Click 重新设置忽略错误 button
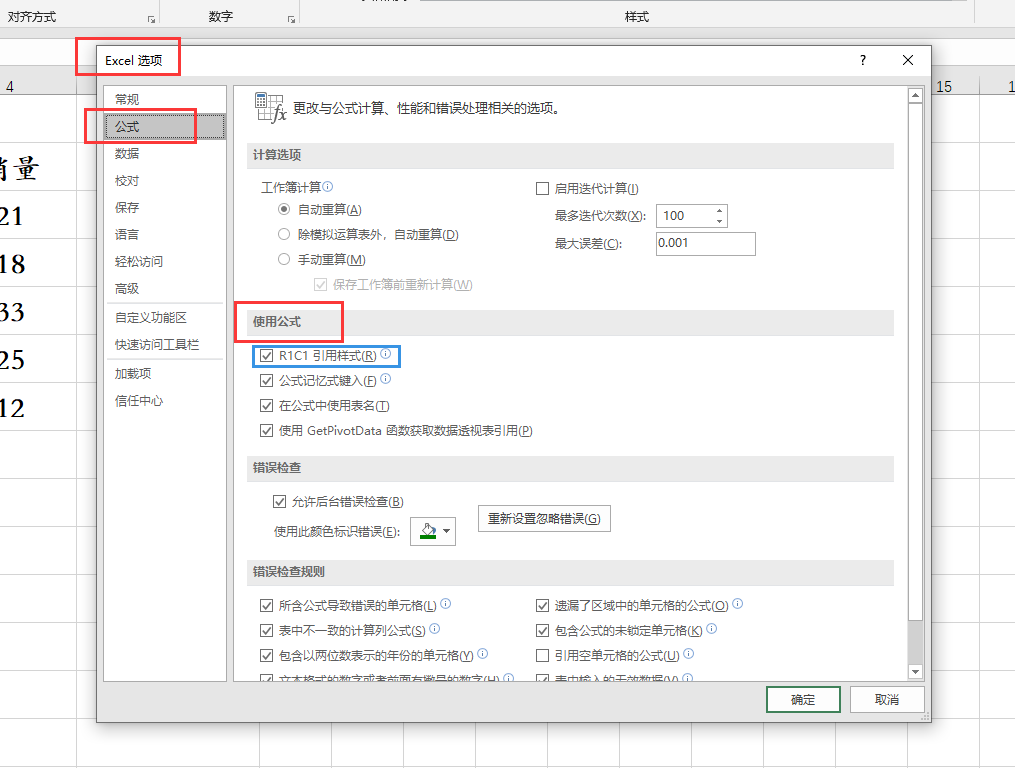The image size is (1015, 768). (544, 519)
